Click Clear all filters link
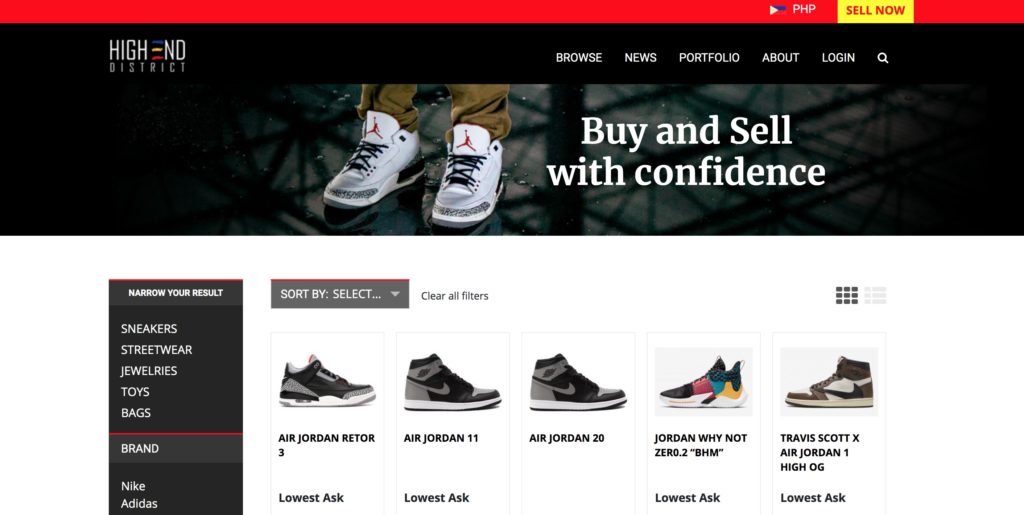This screenshot has height=515, width=1024. tap(455, 296)
